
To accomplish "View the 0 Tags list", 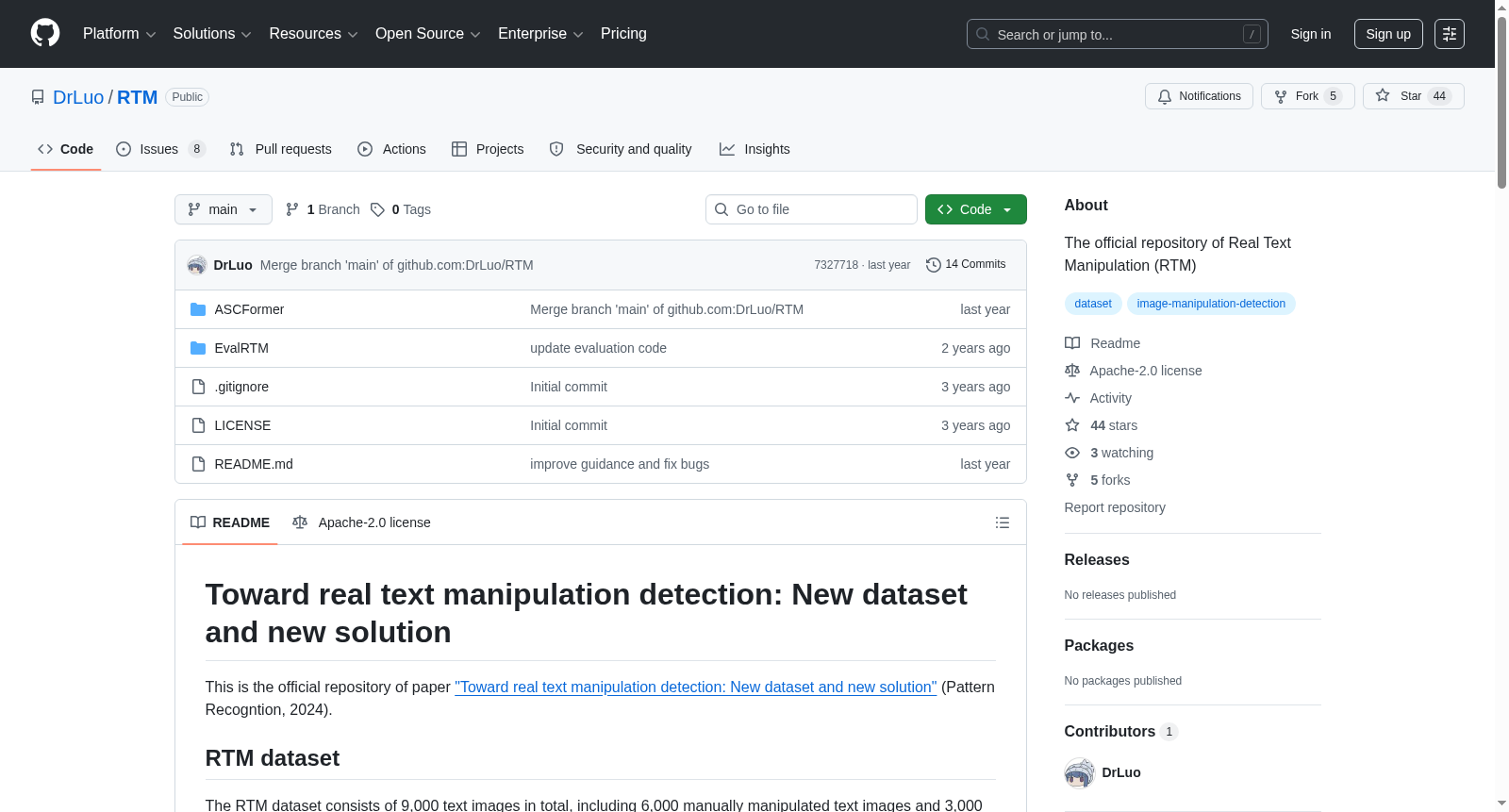I will [x=401, y=209].
